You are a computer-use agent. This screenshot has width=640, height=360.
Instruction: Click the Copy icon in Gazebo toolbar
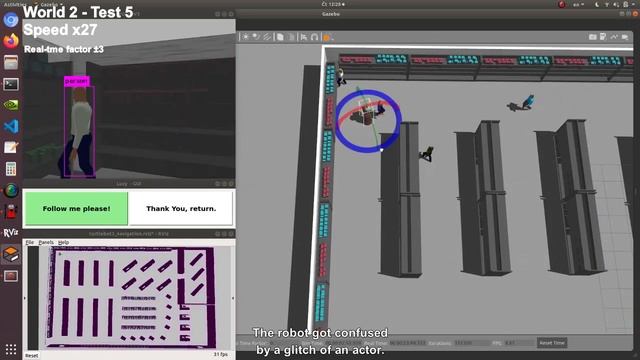coord(280,37)
